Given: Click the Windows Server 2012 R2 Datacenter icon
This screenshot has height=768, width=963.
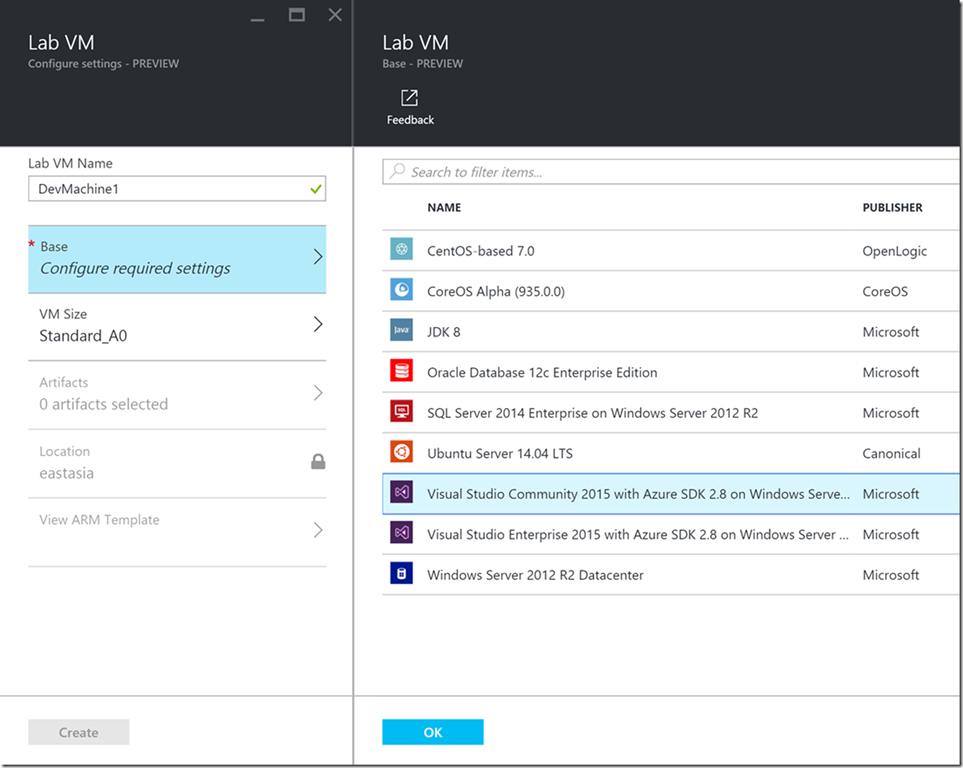Looking at the screenshot, I should 401,574.
